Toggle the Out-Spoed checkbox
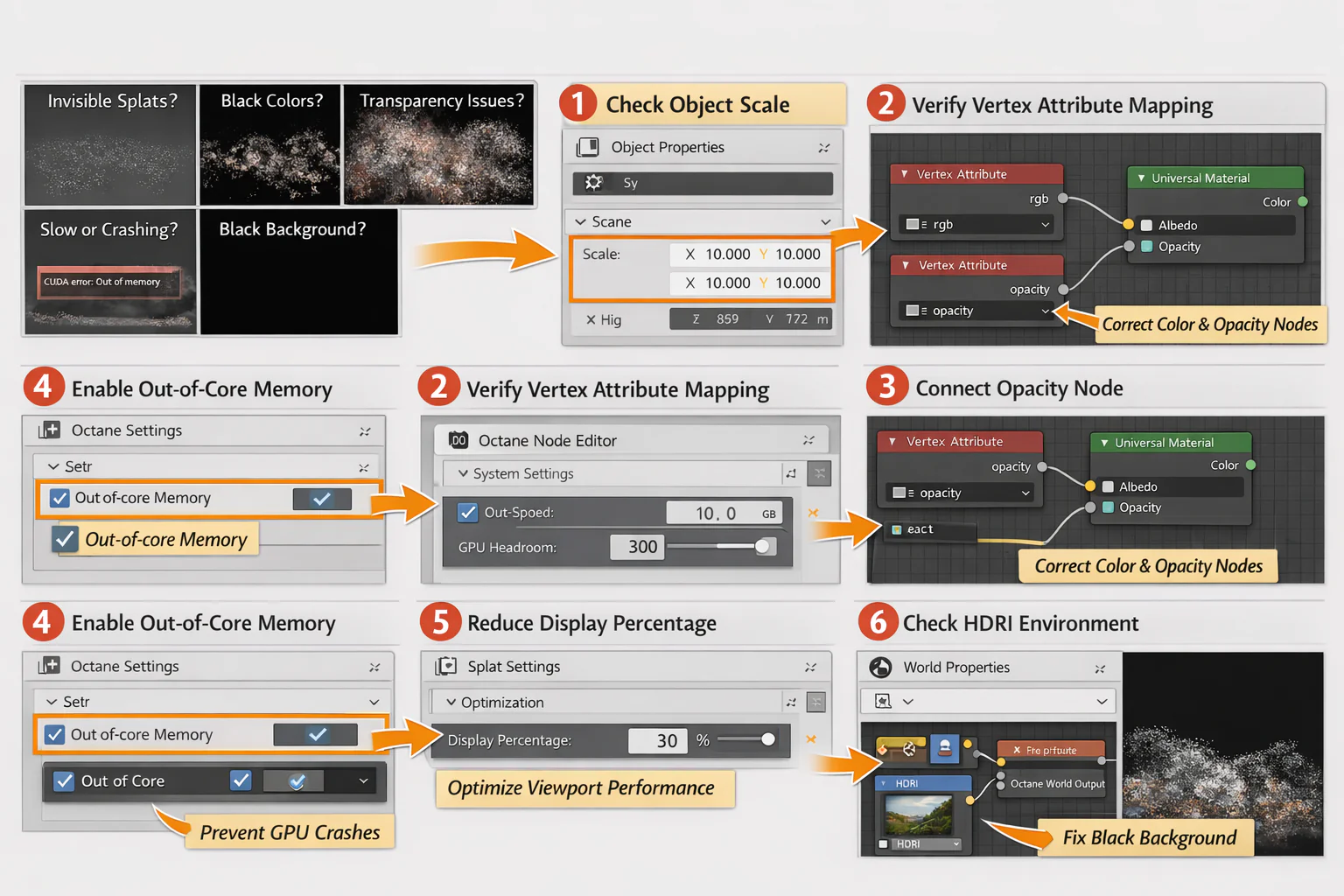Image resolution: width=1344 pixels, height=896 pixels. [x=468, y=513]
